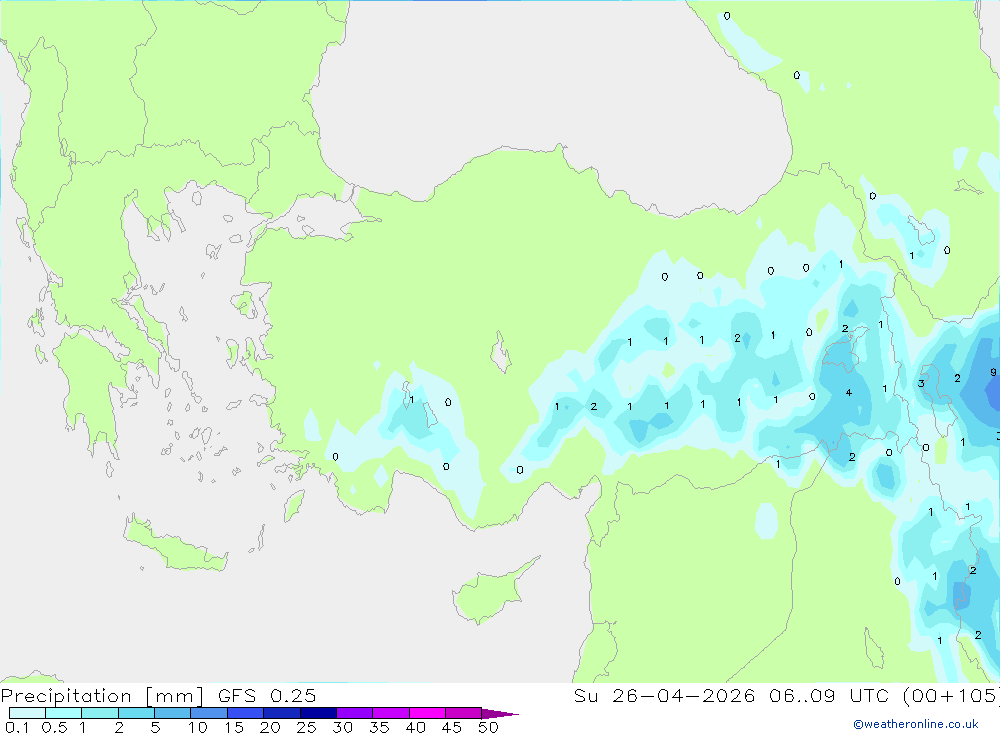Click the 15–20 mm legend color swatch
The height and width of the screenshot is (733, 1000).
coord(246,713)
